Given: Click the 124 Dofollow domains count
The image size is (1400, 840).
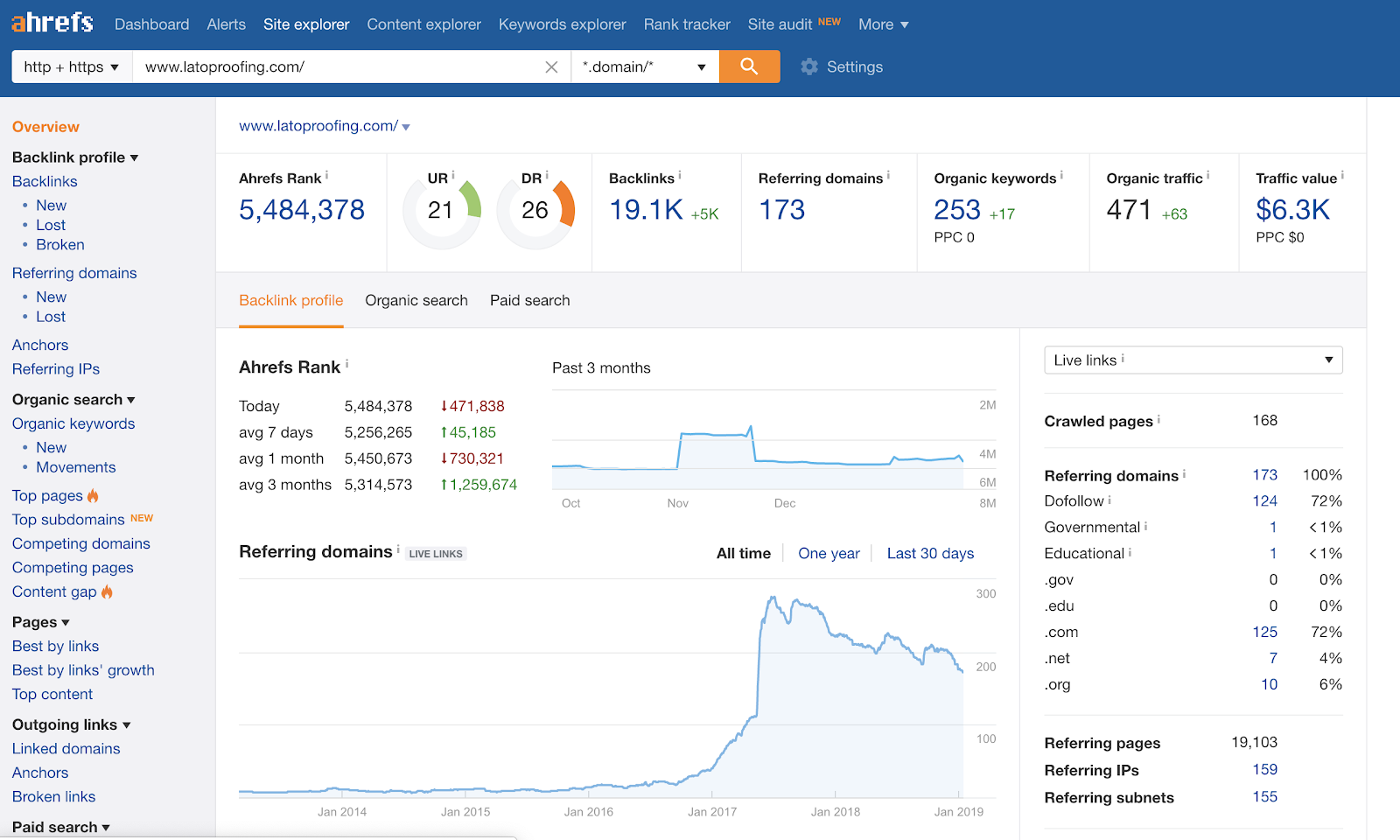Looking at the screenshot, I should click(x=1264, y=501).
